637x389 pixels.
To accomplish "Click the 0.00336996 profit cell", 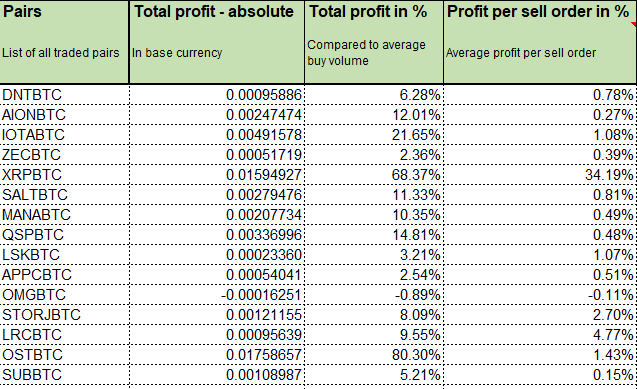I will [x=217, y=234].
